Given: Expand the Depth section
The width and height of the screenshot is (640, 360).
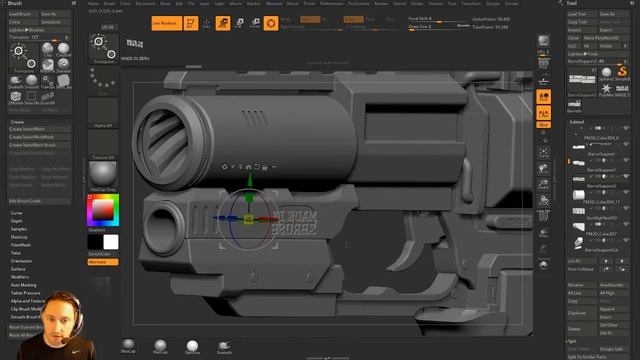Looking at the screenshot, I should pyautogui.click(x=17, y=221).
